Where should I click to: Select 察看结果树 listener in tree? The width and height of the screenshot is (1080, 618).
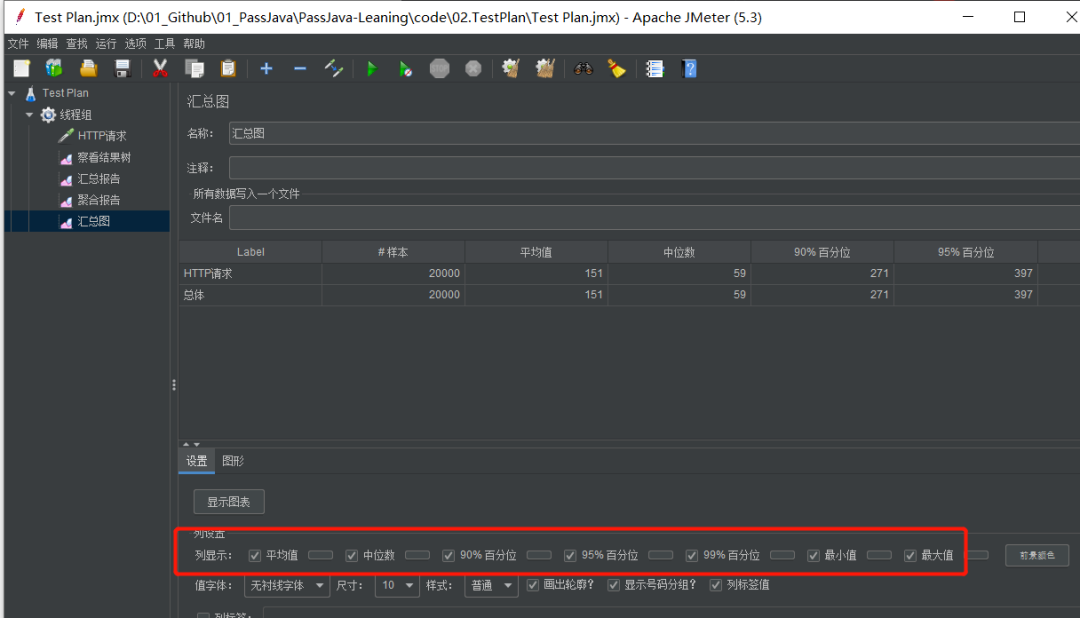point(104,157)
